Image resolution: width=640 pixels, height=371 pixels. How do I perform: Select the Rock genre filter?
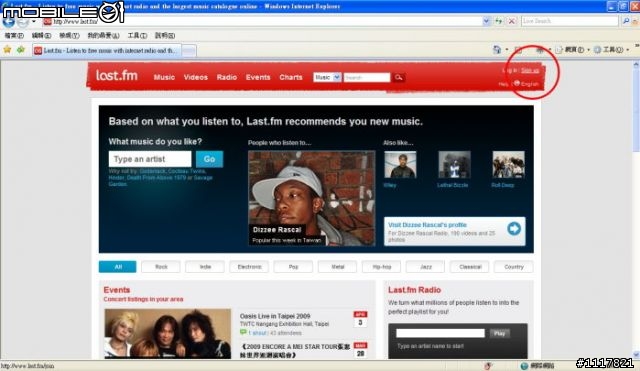pos(161,267)
